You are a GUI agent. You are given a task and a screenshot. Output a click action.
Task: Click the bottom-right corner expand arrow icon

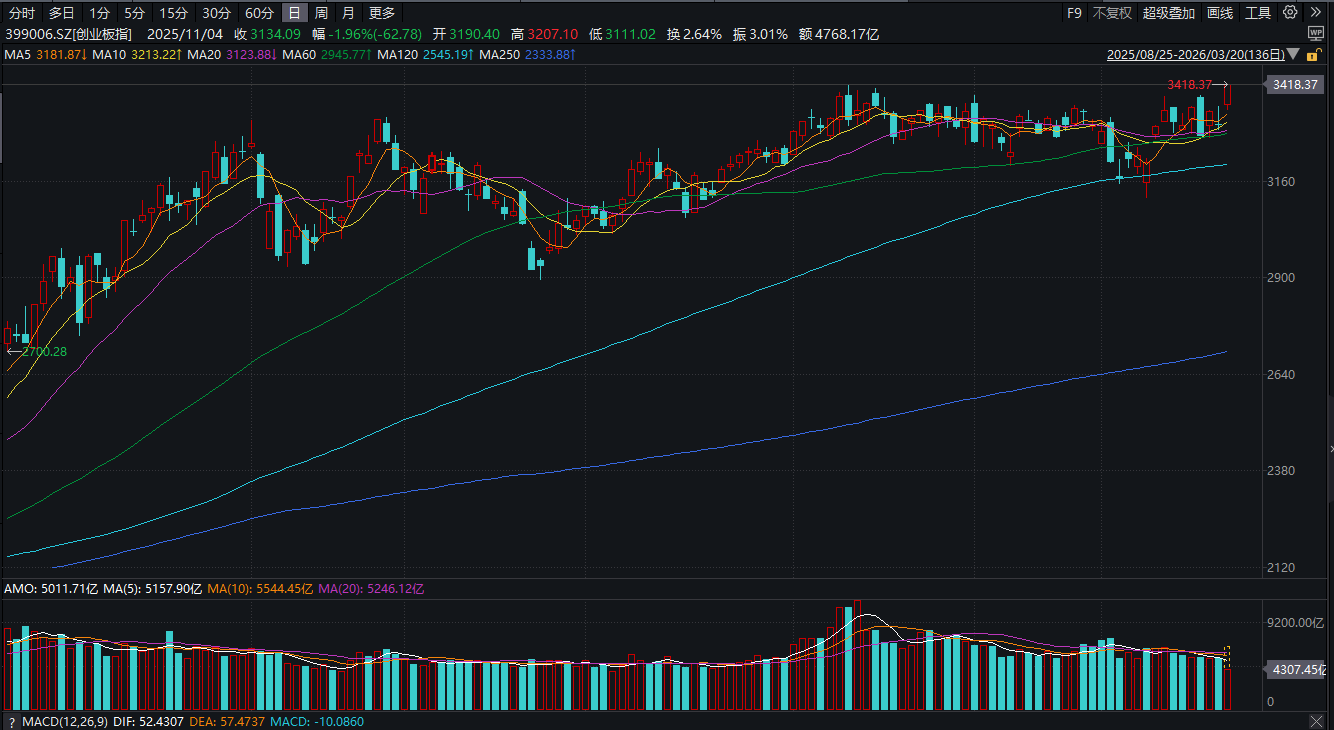(1315, 721)
